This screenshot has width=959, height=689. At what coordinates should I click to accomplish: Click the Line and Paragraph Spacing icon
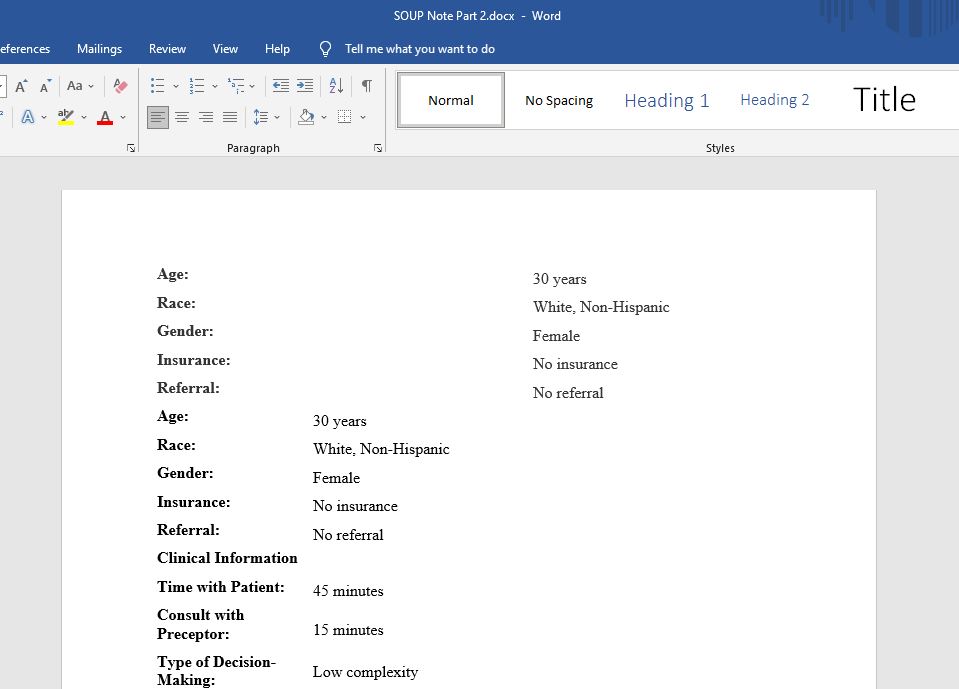click(261, 117)
